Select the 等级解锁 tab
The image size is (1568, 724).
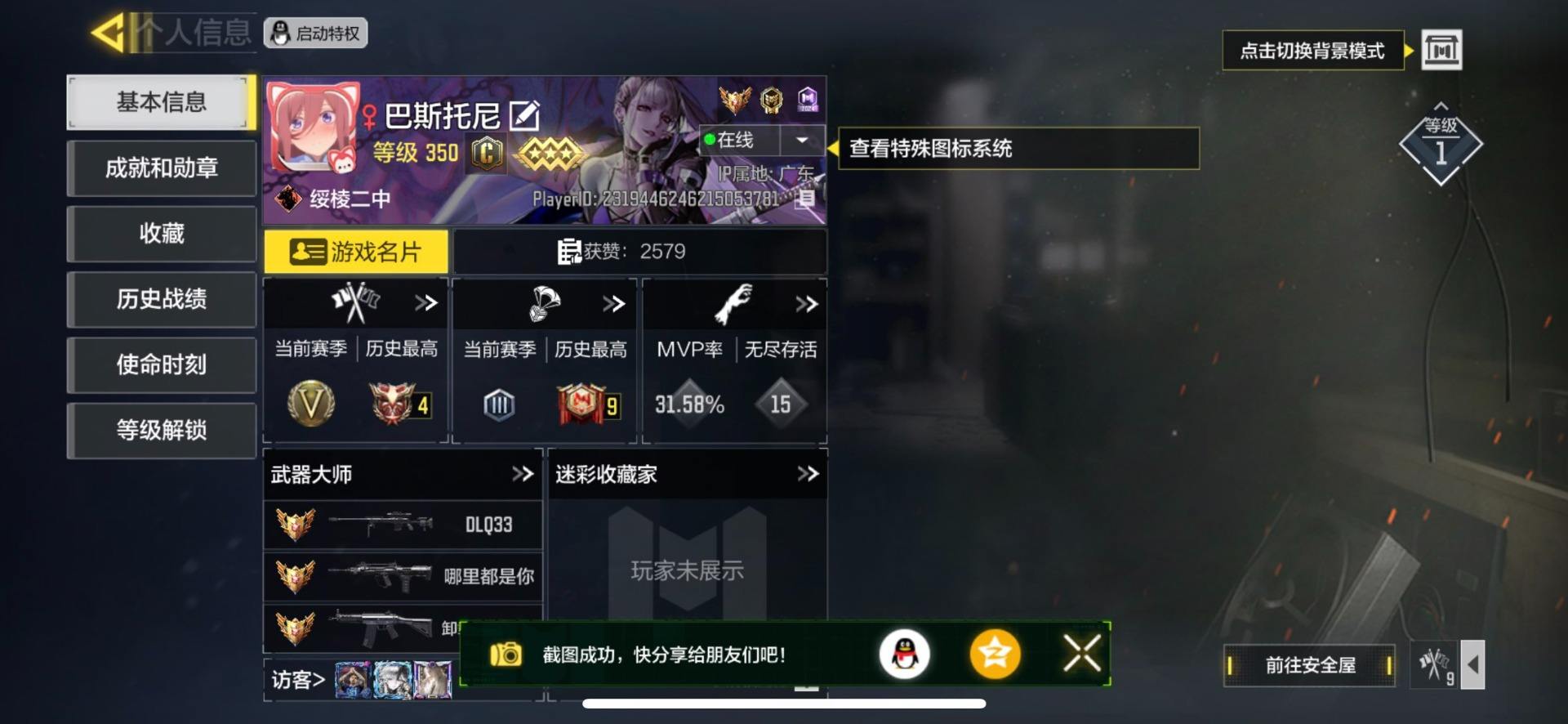tap(162, 430)
